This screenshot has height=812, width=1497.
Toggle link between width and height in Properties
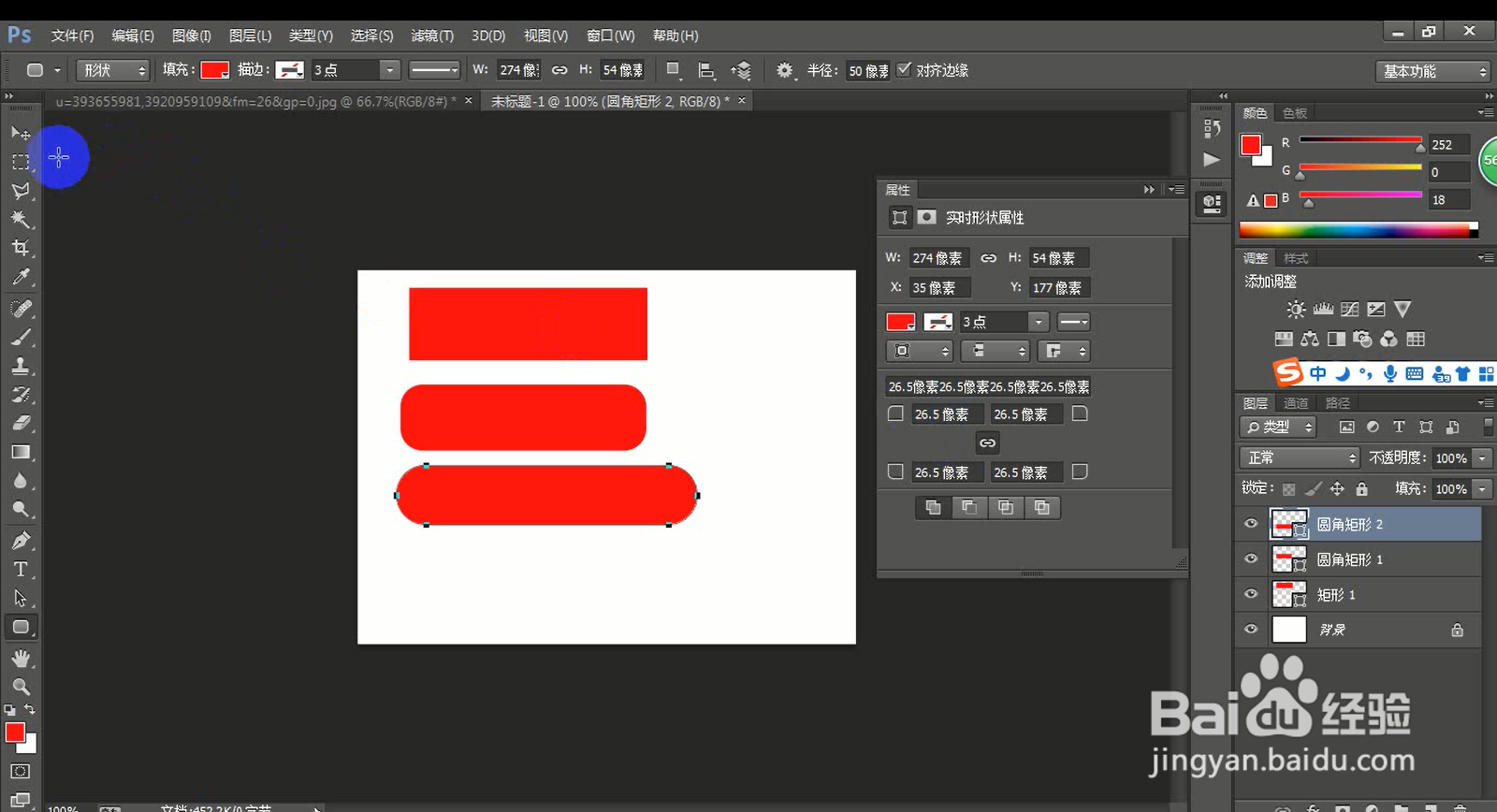click(988, 258)
